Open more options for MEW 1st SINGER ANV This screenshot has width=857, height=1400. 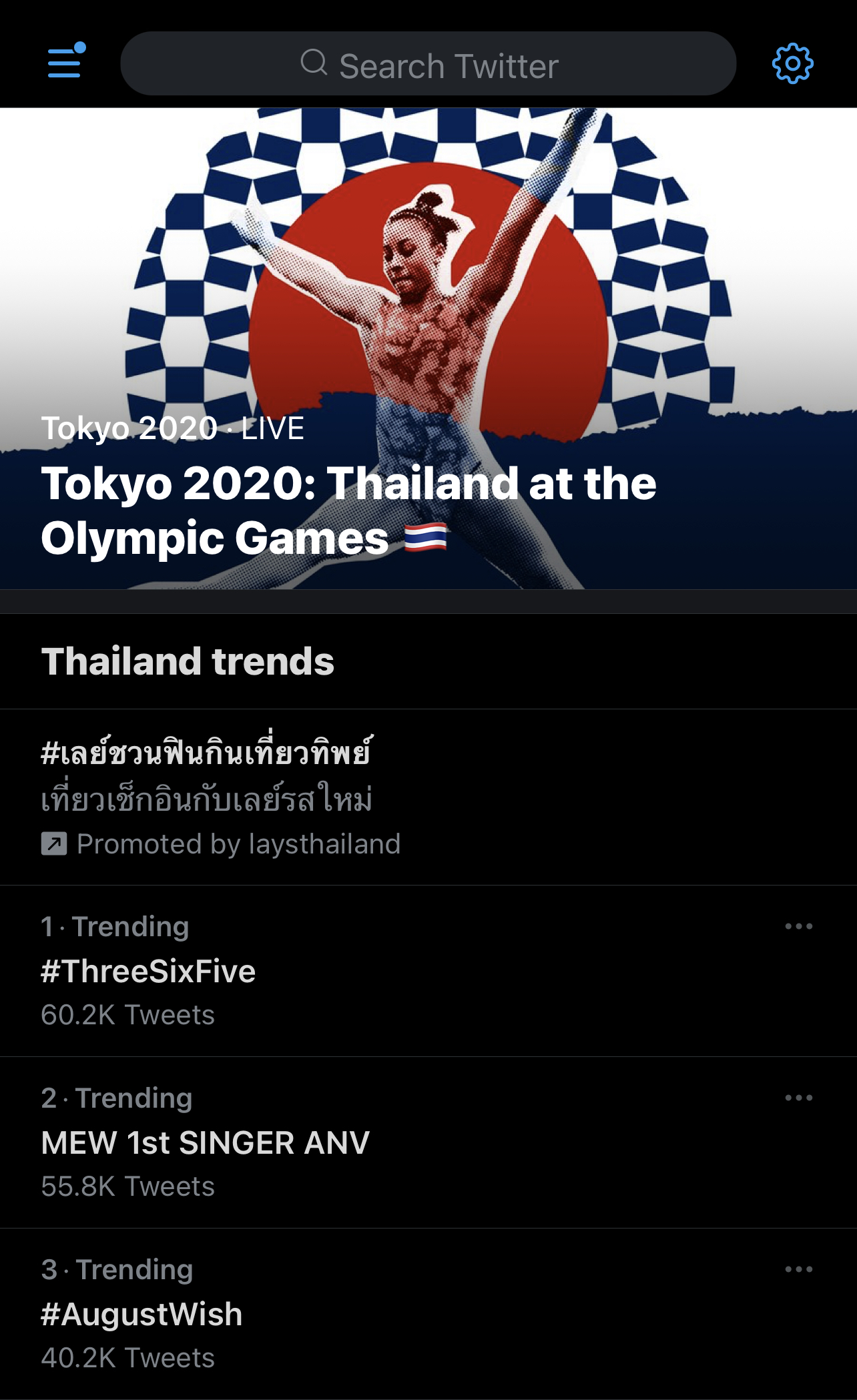pos(798,1098)
